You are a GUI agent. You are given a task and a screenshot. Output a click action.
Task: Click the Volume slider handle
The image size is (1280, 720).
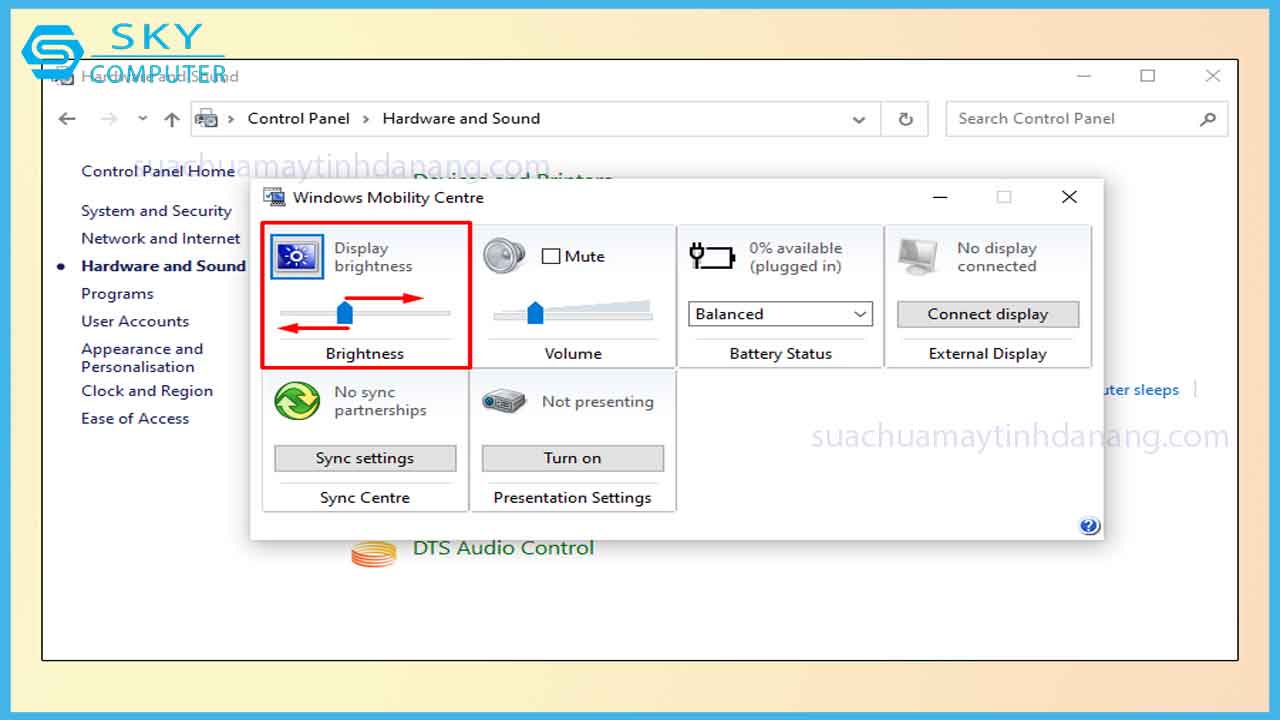535,313
